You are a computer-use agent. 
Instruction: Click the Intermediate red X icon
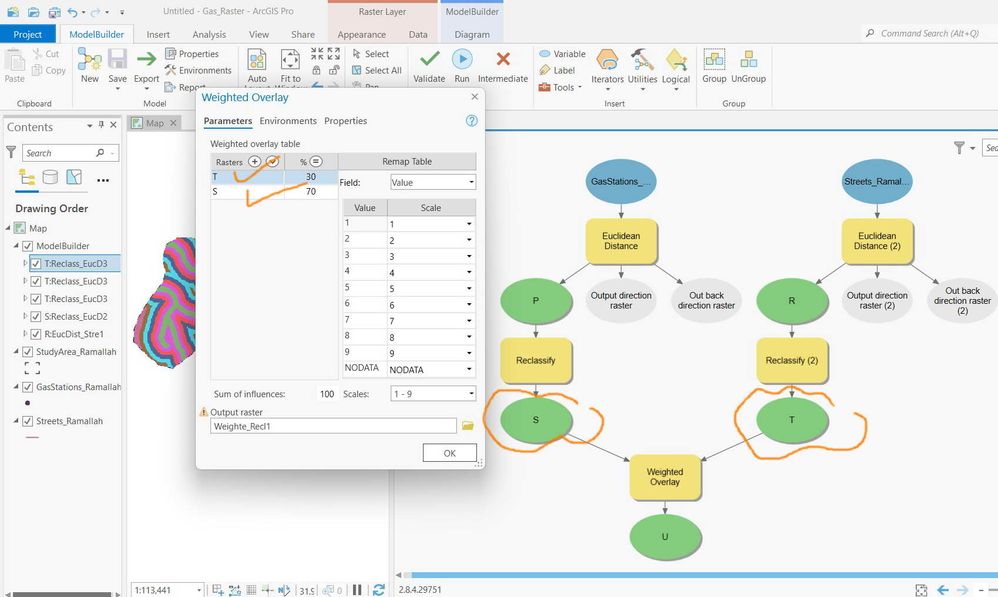(x=503, y=59)
